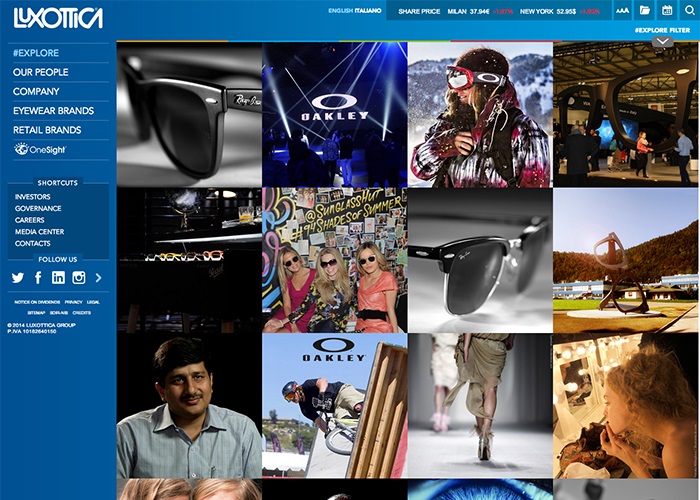Viewport: 700px width, 500px height.
Task: Go to Investors shortcut
Action: point(33,197)
